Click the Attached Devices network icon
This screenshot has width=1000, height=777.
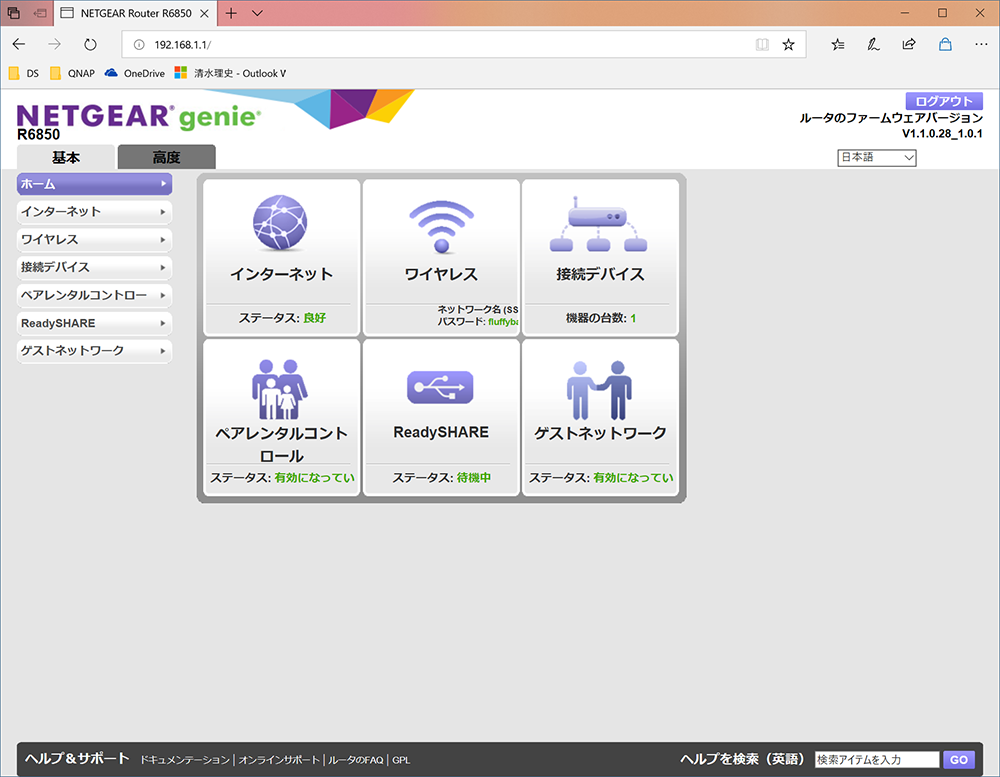pyautogui.click(x=600, y=226)
